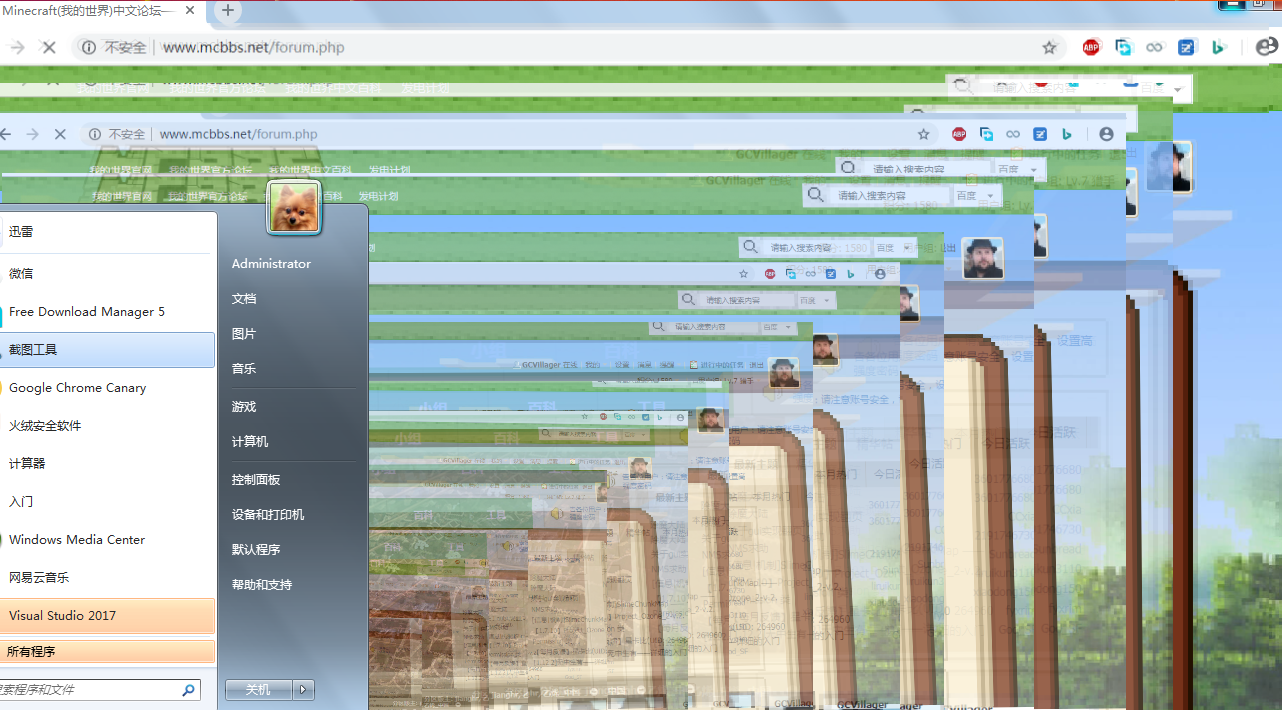Open a new tab with the plus button
This screenshot has width=1282, height=710.
[x=228, y=11]
